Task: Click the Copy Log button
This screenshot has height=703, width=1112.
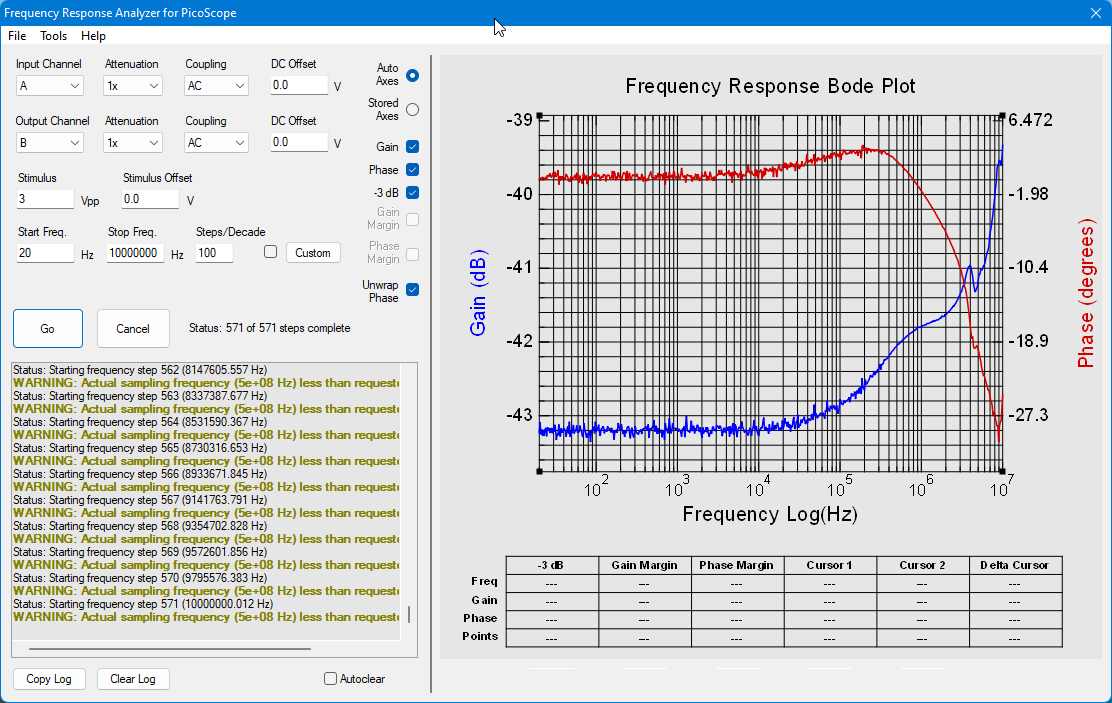Action: (x=49, y=679)
